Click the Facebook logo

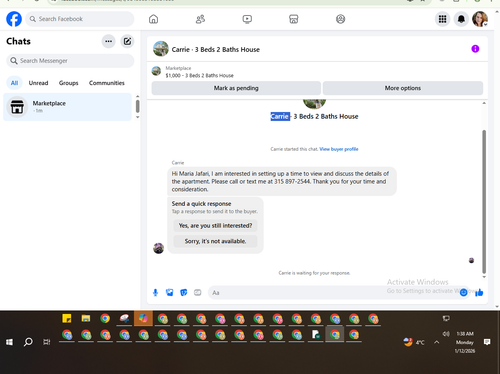tap(14, 19)
